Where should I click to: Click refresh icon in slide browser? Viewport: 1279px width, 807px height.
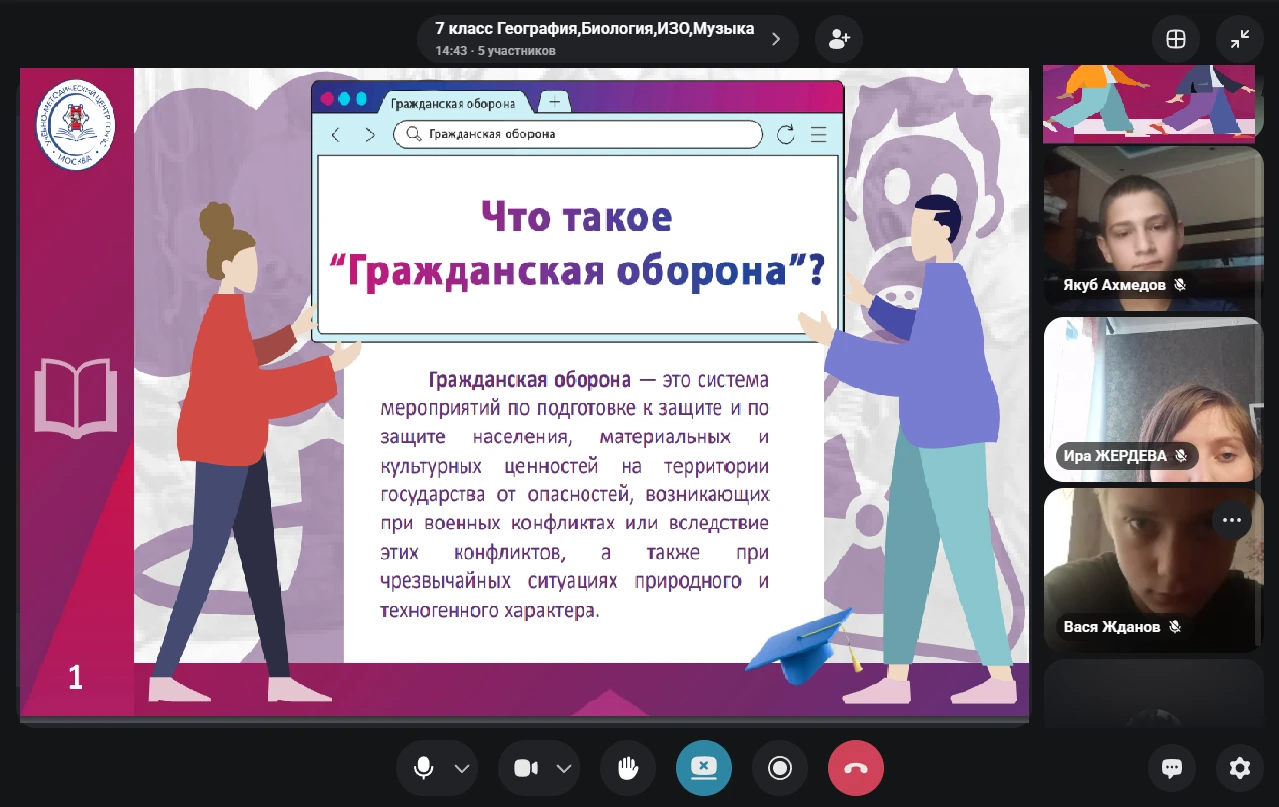tap(786, 134)
